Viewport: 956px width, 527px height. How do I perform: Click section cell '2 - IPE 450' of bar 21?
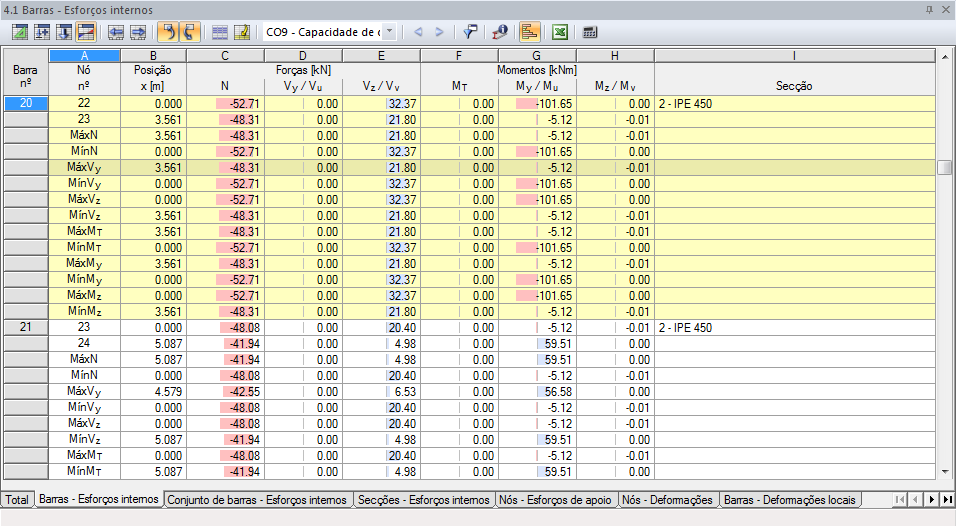[794, 327]
